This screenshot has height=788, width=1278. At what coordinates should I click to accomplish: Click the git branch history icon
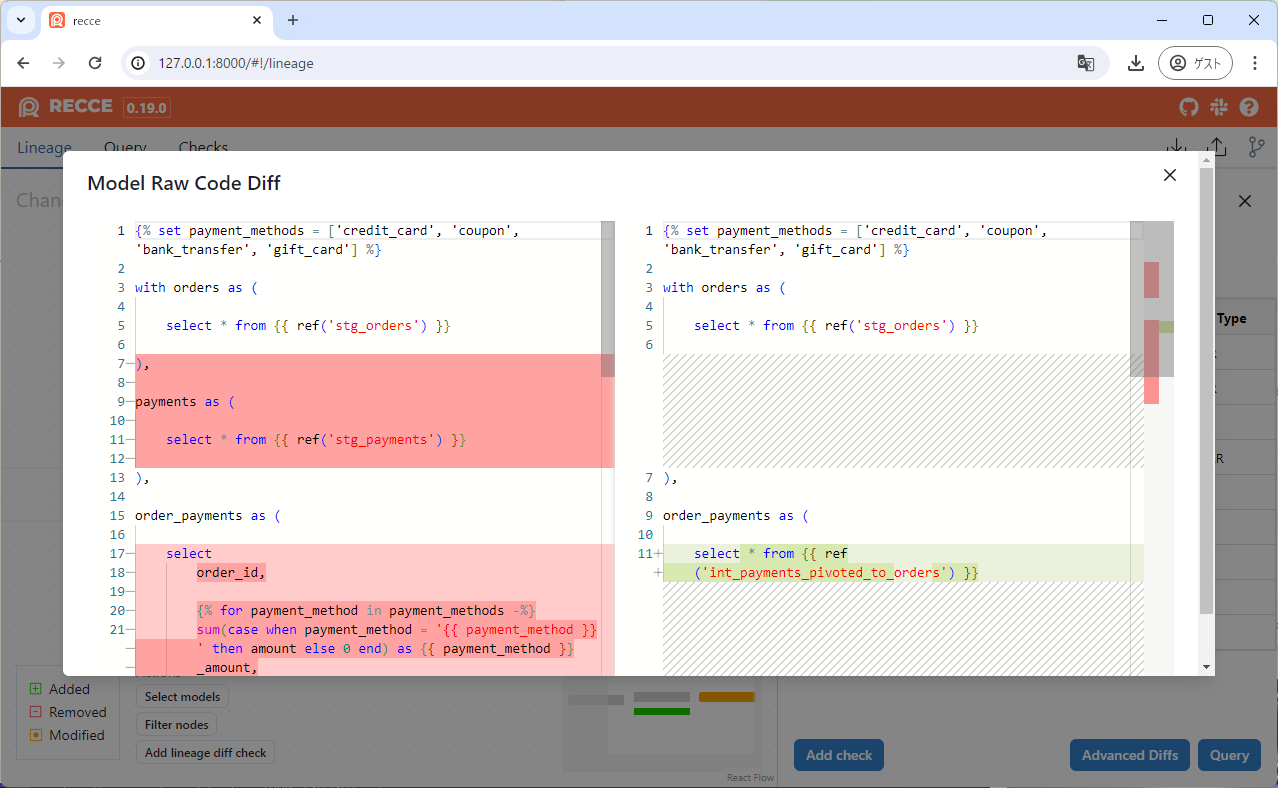[1256, 147]
